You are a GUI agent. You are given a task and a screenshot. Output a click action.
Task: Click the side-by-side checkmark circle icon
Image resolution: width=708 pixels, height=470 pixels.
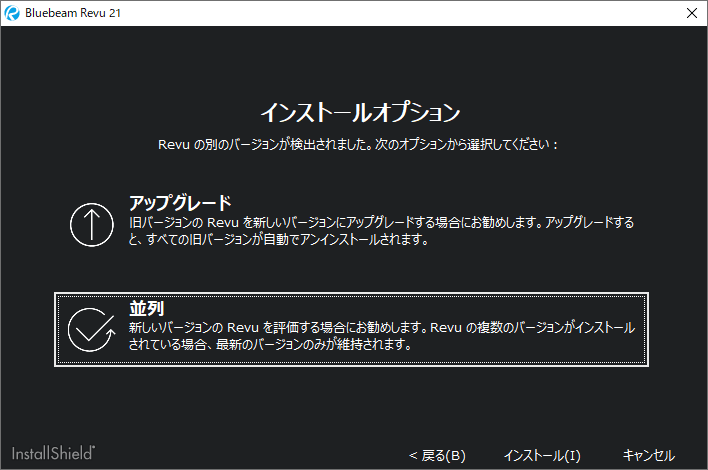[x=92, y=330]
